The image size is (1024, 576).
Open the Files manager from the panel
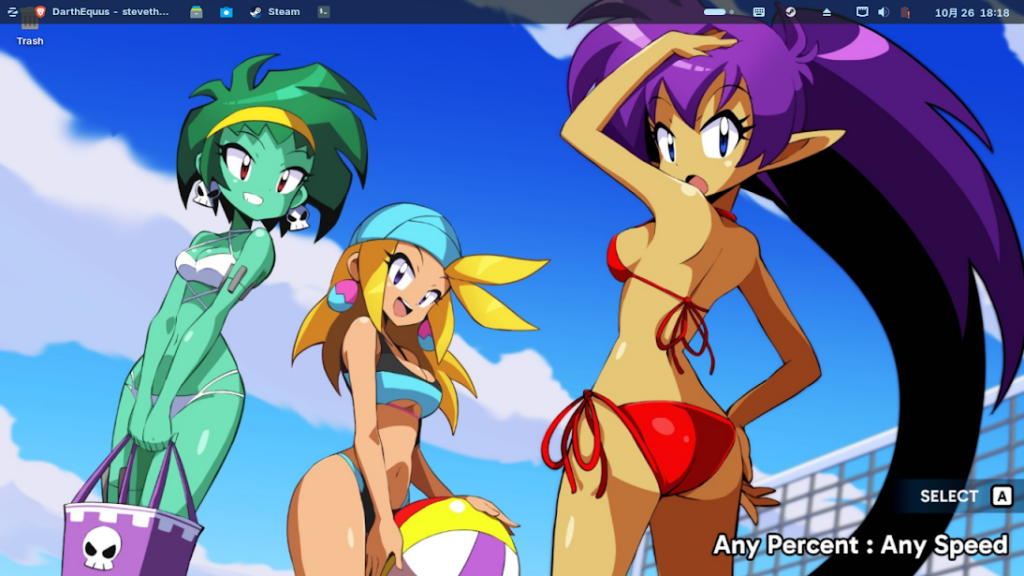coord(197,12)
